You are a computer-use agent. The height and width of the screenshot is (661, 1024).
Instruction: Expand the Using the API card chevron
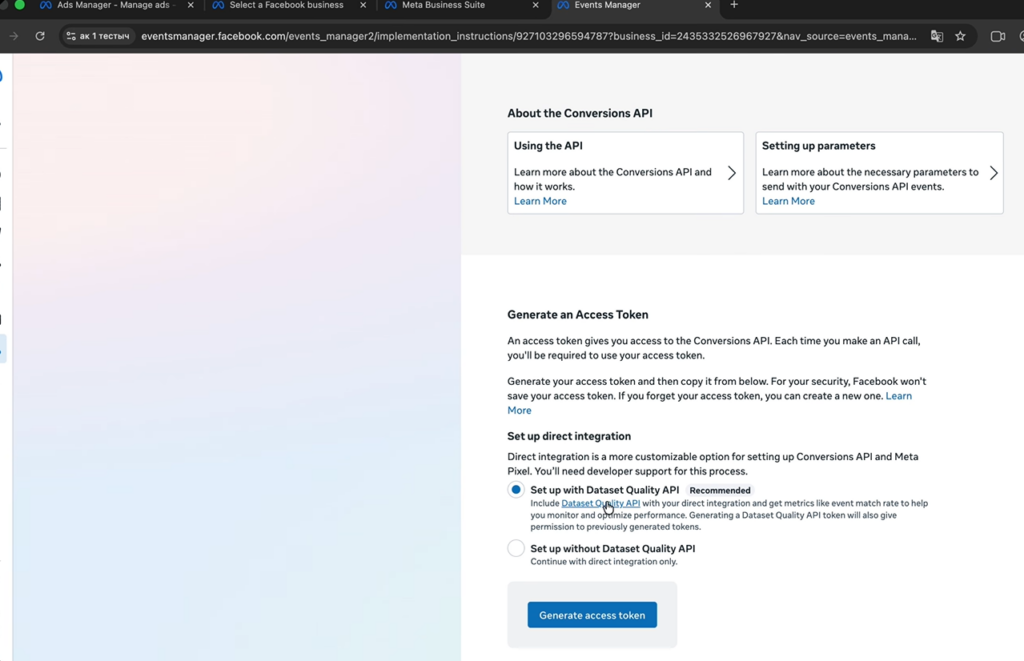point(731,173)
